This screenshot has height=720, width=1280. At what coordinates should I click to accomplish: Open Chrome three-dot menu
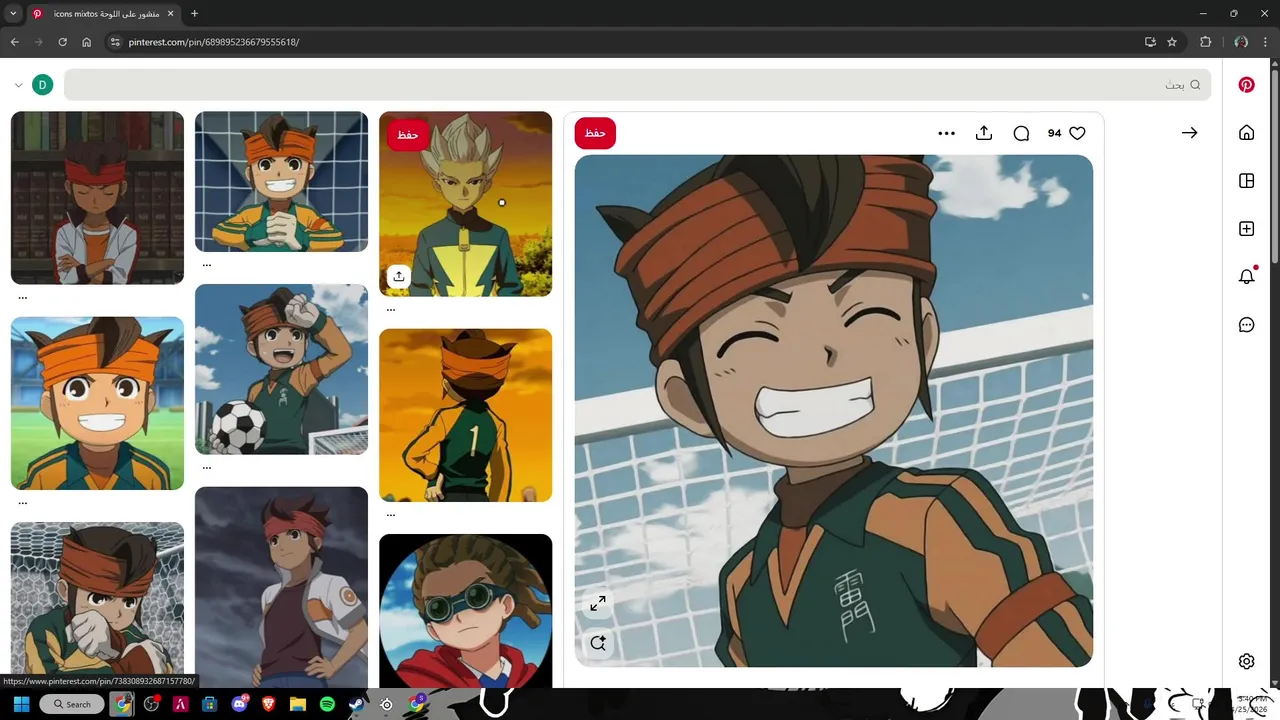(1266, 42)
